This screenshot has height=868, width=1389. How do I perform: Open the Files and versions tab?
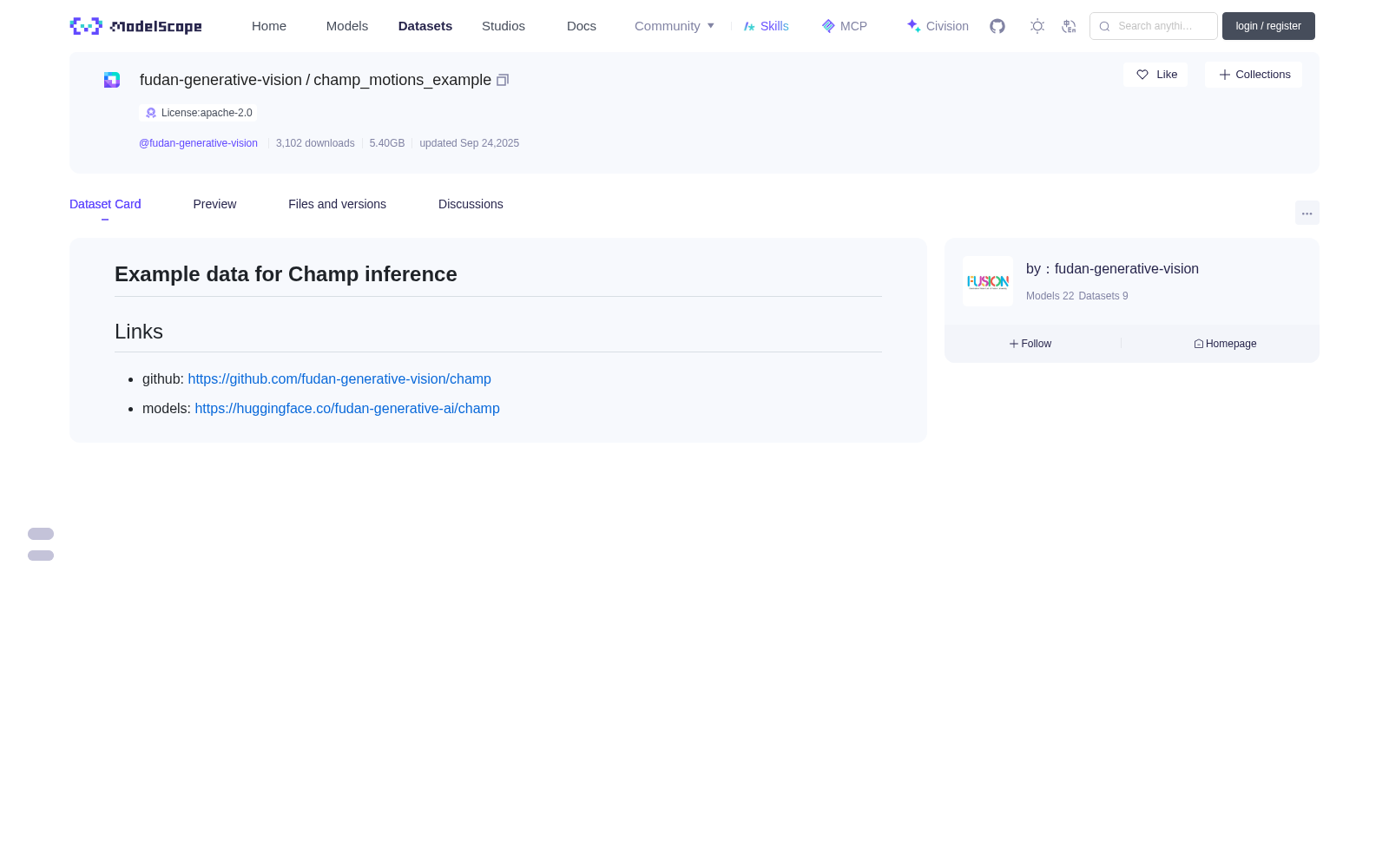337,204
